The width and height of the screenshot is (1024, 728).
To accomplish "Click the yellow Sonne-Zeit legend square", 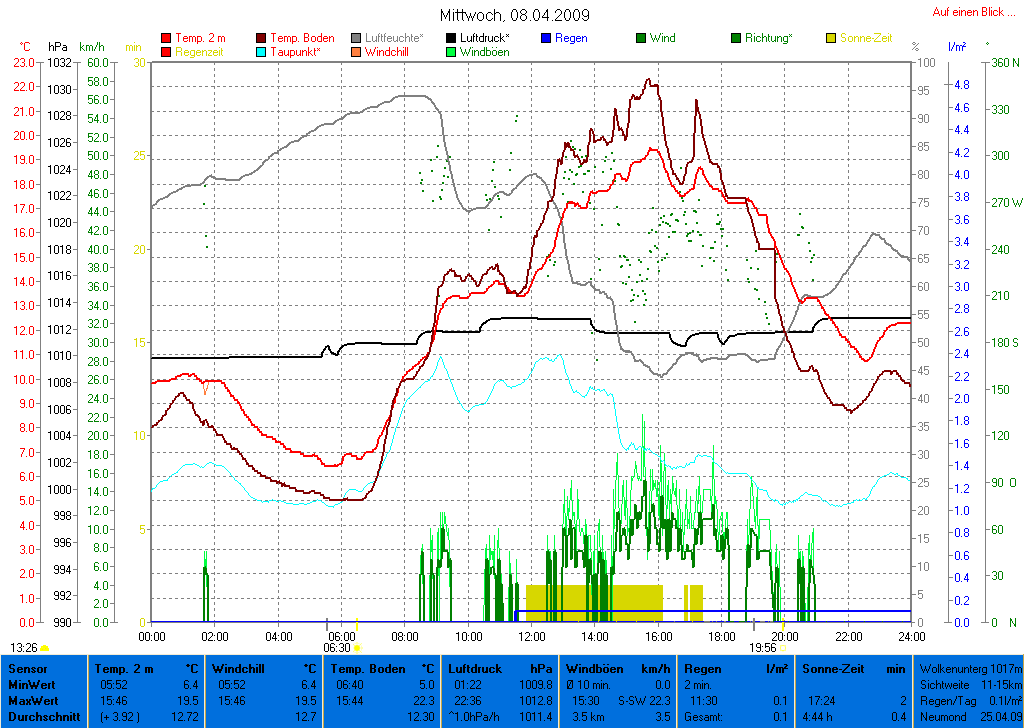I will [x=831, y=38].
